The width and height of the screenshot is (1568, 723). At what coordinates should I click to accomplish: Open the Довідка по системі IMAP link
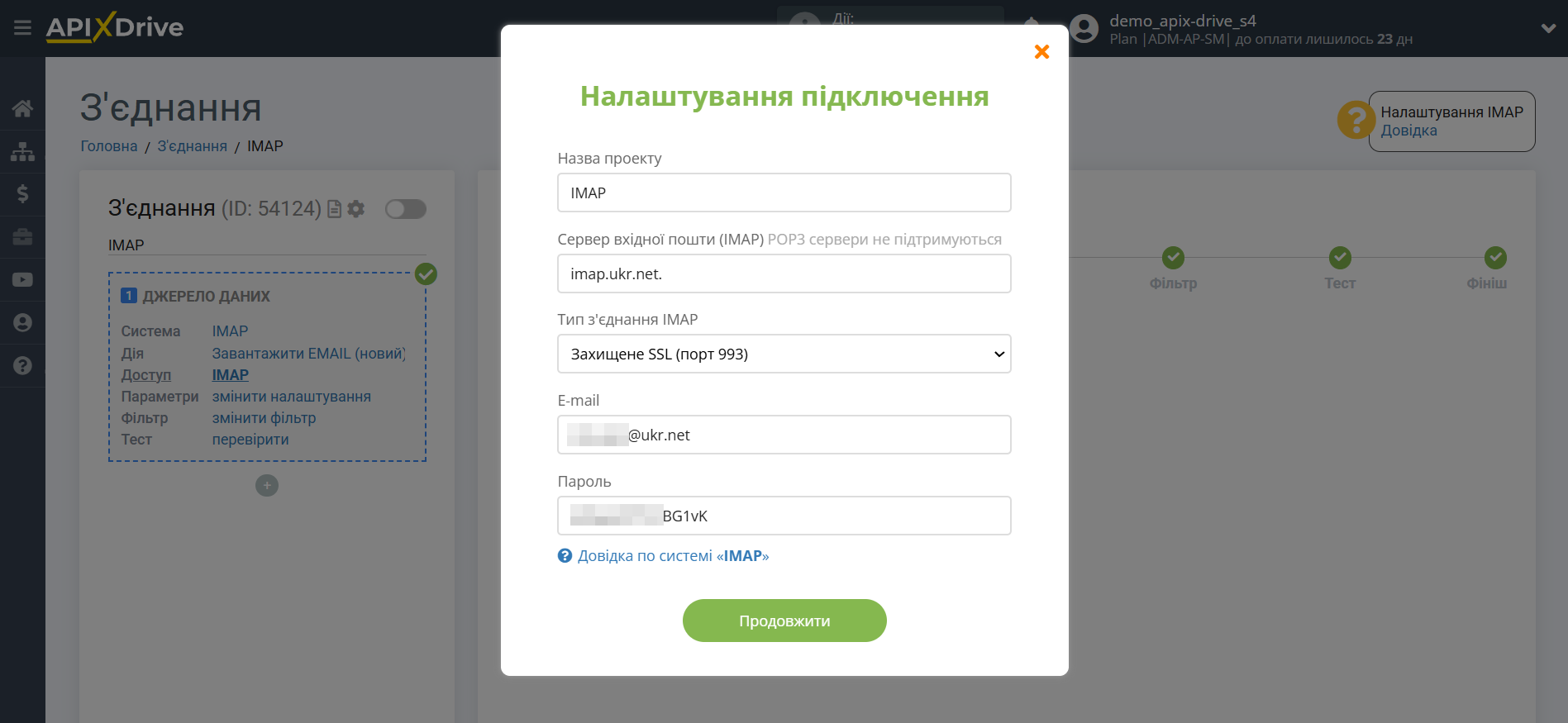click(x=673, y=556)
